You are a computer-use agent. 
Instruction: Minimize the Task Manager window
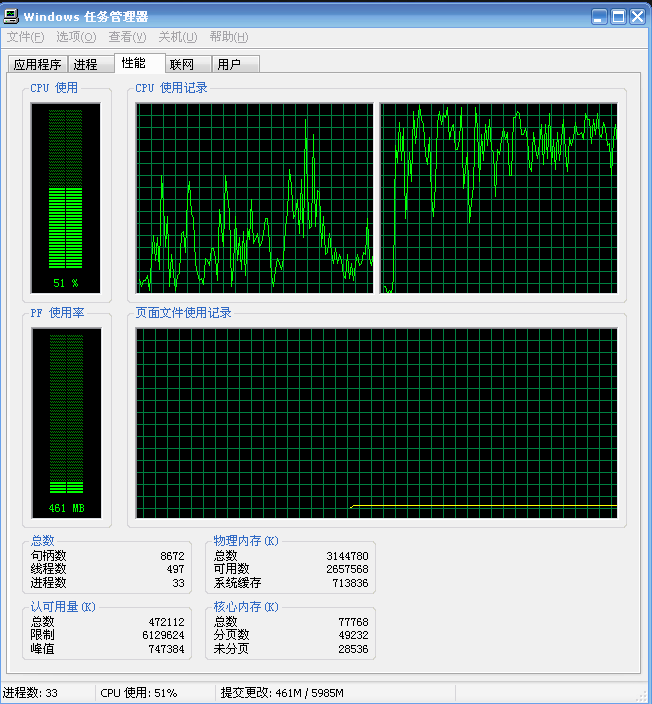[x=599, y=17]
